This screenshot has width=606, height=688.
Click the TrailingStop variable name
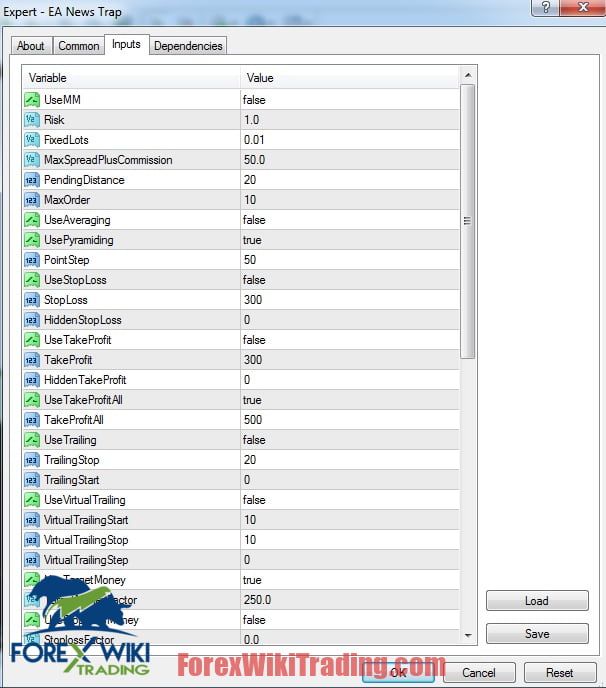[x=72, y=460]
